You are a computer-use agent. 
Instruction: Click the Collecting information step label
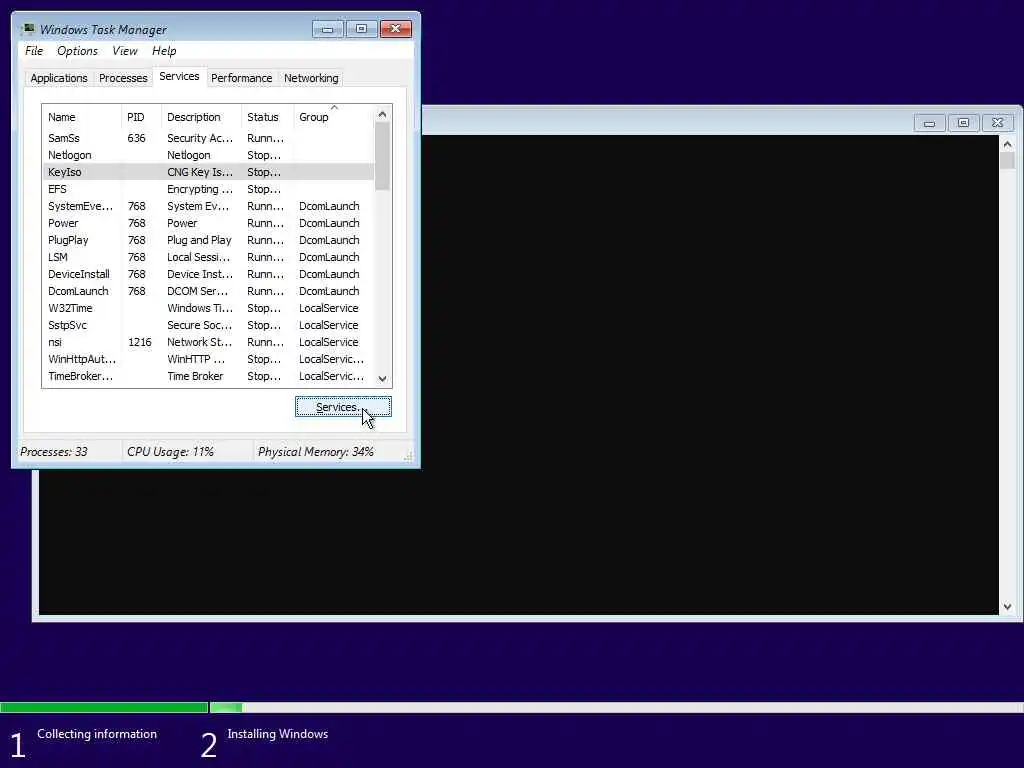click(97, 734)
